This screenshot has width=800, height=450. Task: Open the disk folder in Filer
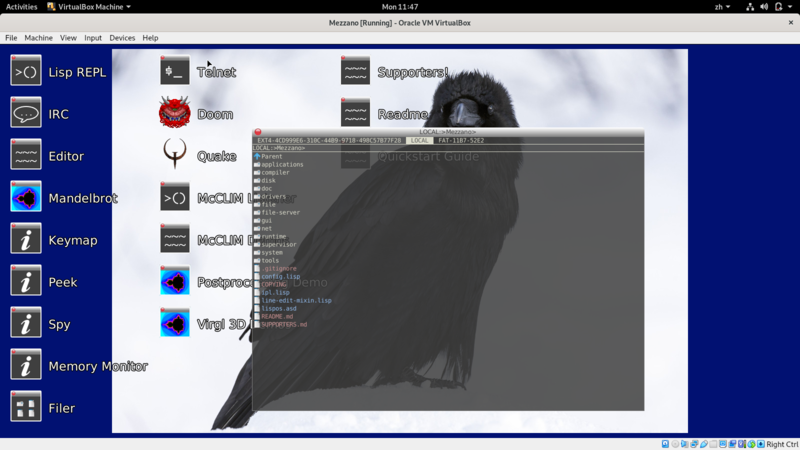pyautogui.click(x=265, y=181)
